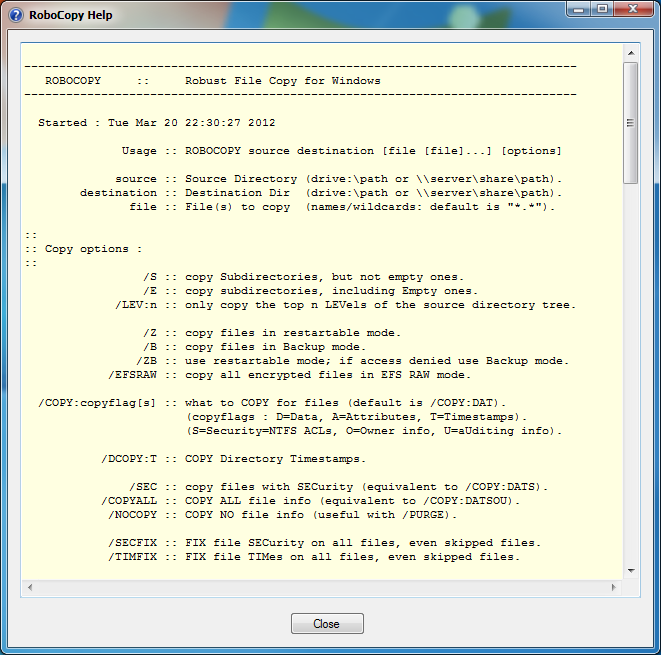Minimize the RoboCopy Help window
The height and width of the screenshot is (655, 661).
(578, 9)
